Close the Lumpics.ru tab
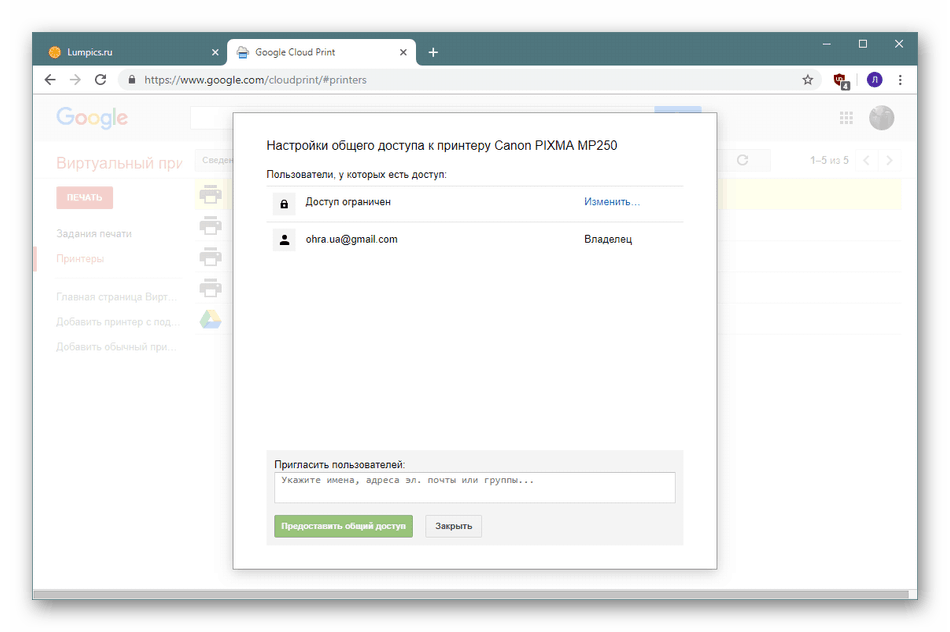This screenshot has height=632, width=950. (215, 53)
